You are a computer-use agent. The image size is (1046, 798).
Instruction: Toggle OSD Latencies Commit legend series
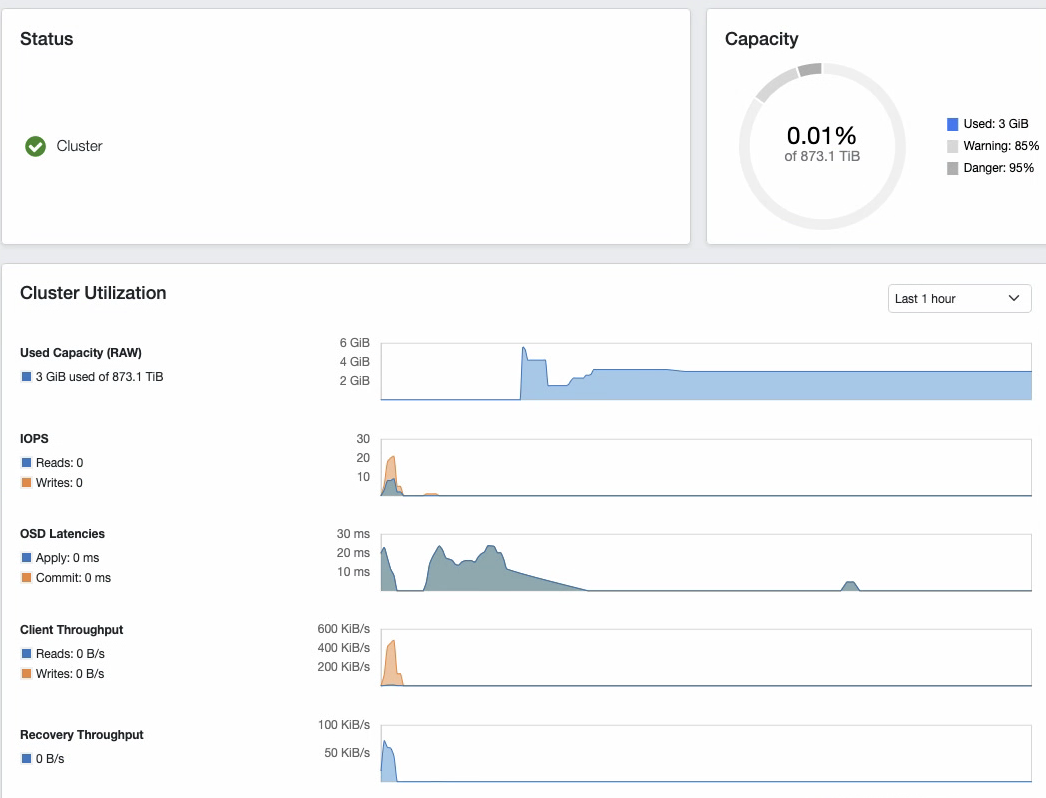coord(26,578)
